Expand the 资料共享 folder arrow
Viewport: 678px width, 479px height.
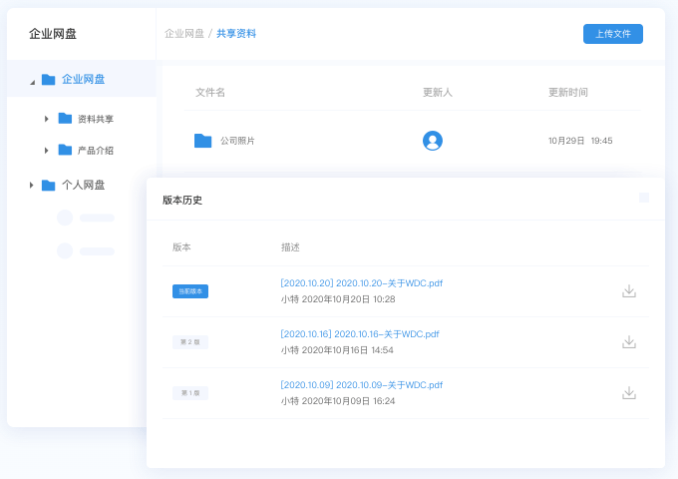46,119
